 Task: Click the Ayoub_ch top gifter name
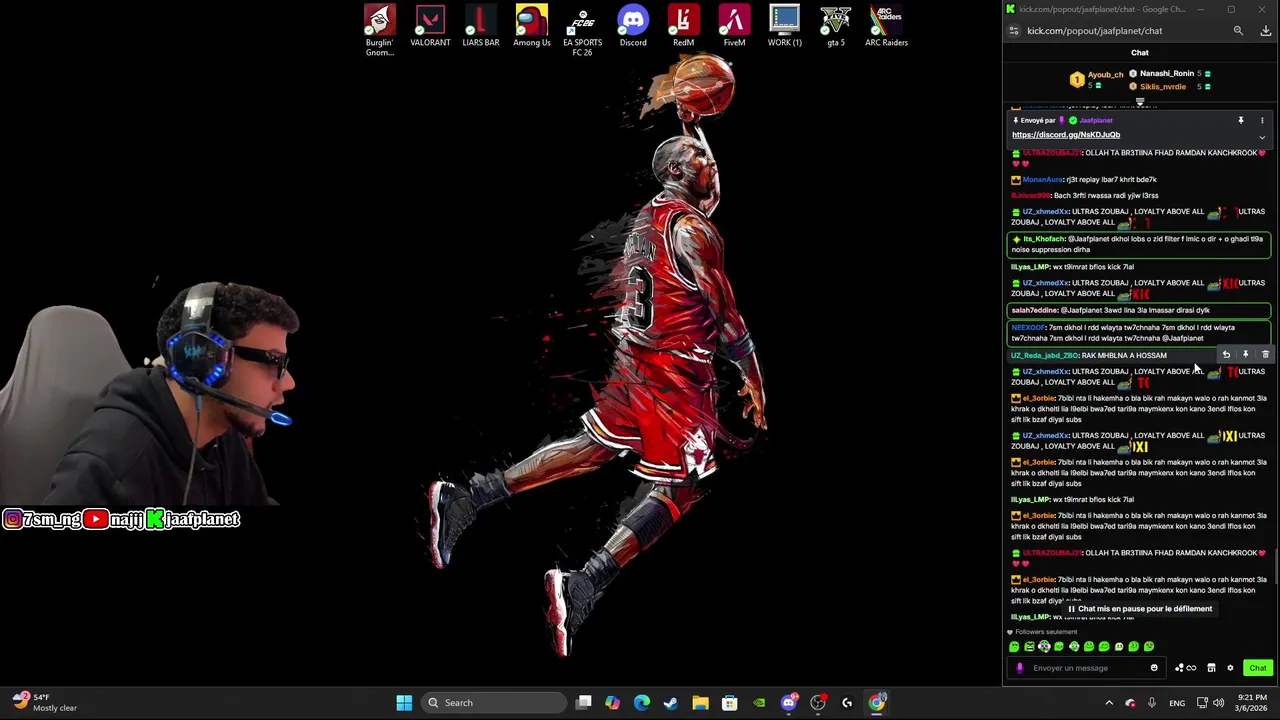tap(1105, 75)
